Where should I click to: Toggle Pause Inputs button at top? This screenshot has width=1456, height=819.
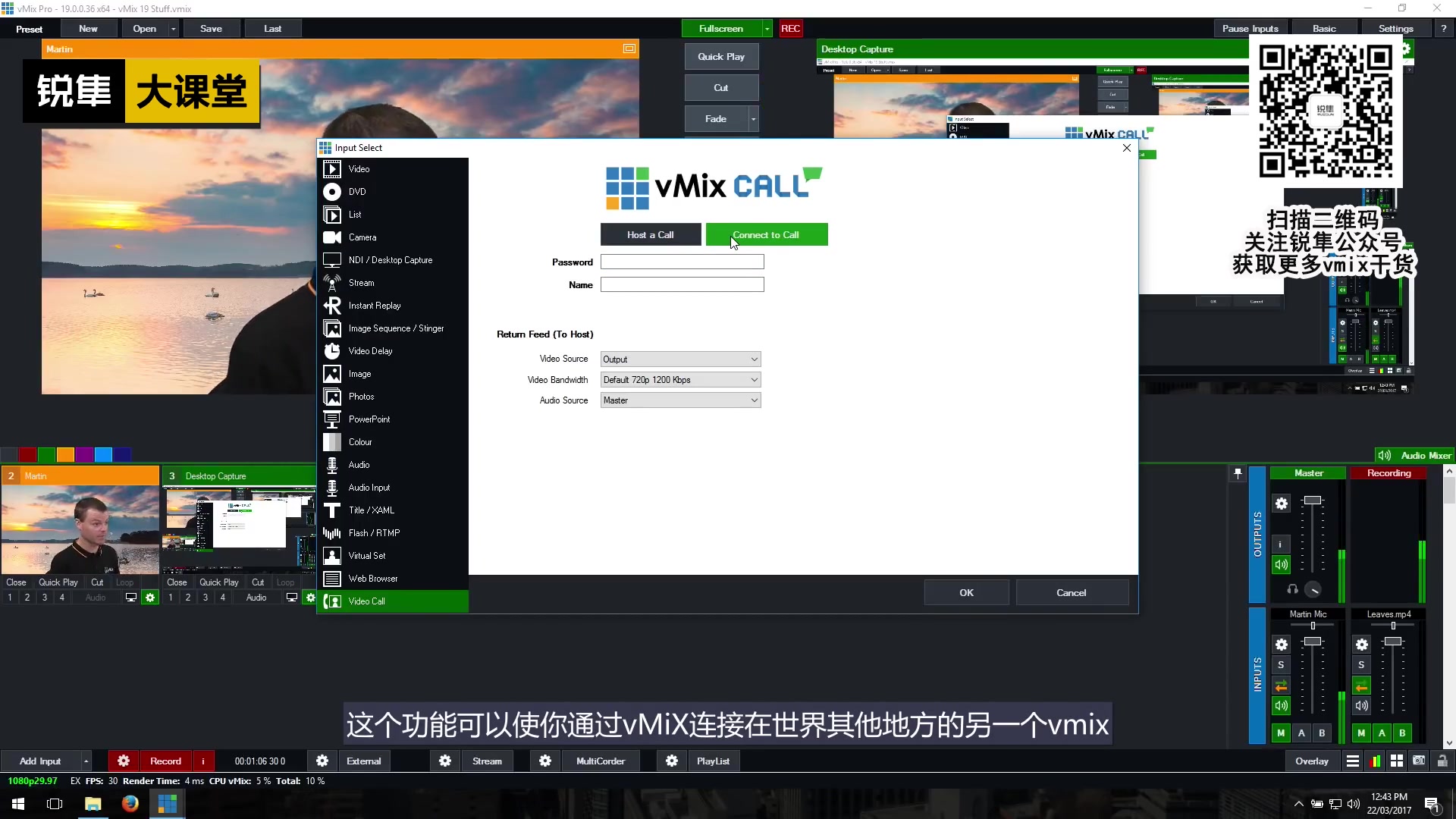pos(1250,28)
